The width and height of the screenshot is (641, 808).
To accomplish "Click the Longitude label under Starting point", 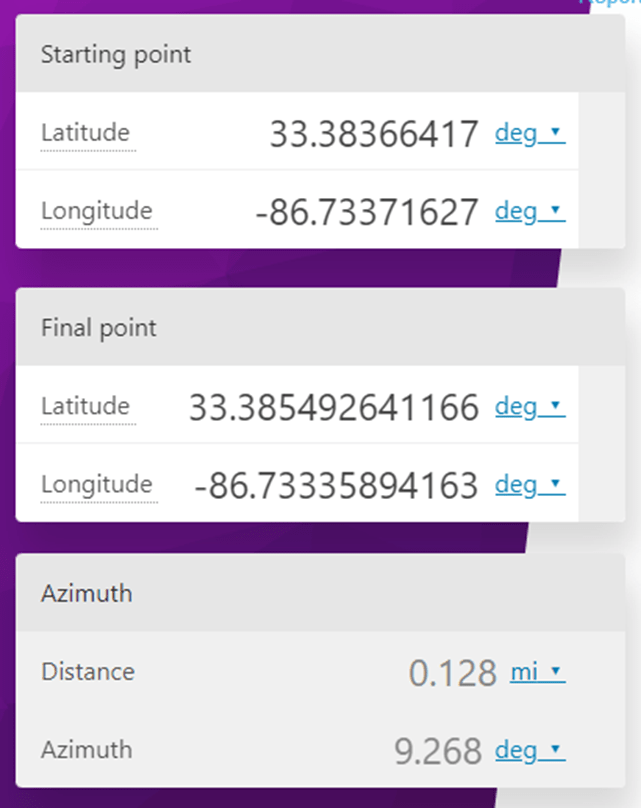I will point(97,211).
